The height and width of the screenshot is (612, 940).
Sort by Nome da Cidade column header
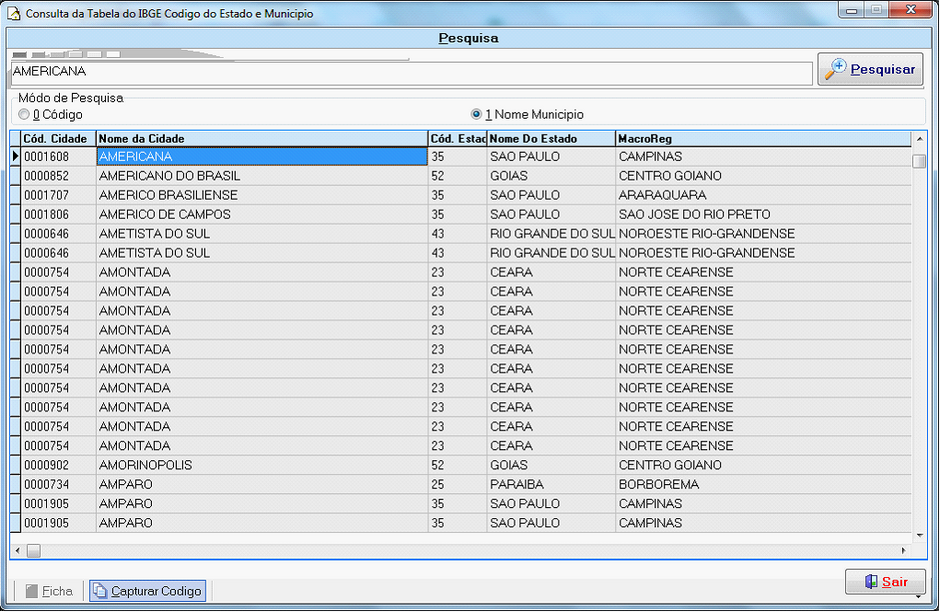click(x=260, y=138)
